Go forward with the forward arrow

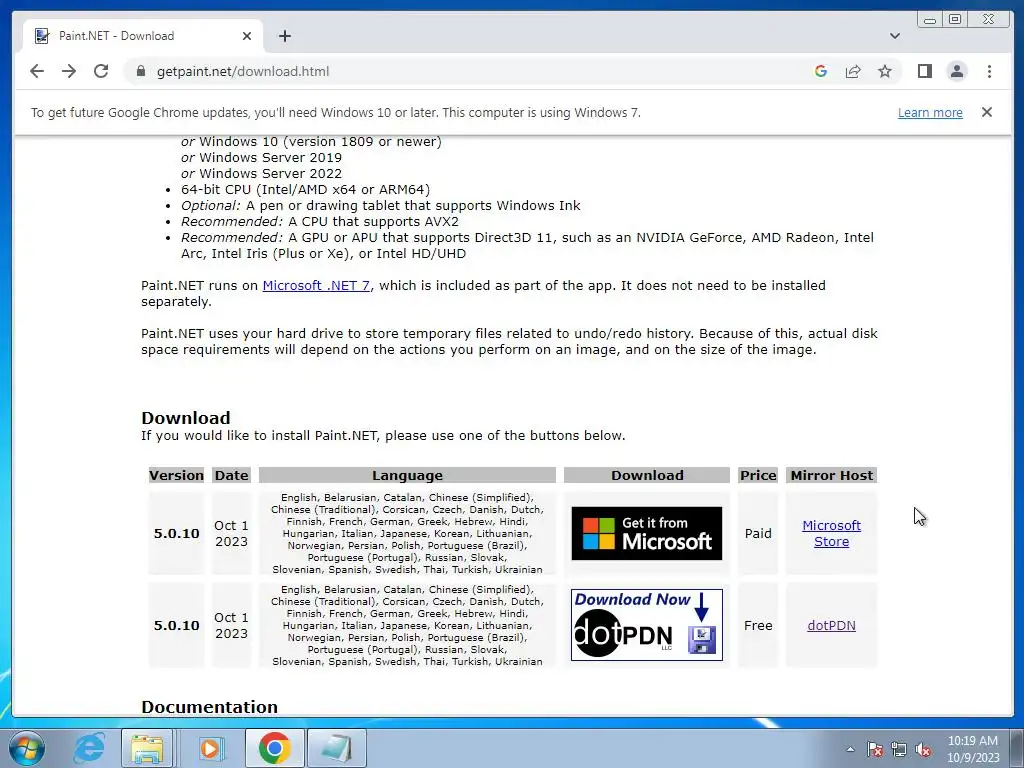69,71
